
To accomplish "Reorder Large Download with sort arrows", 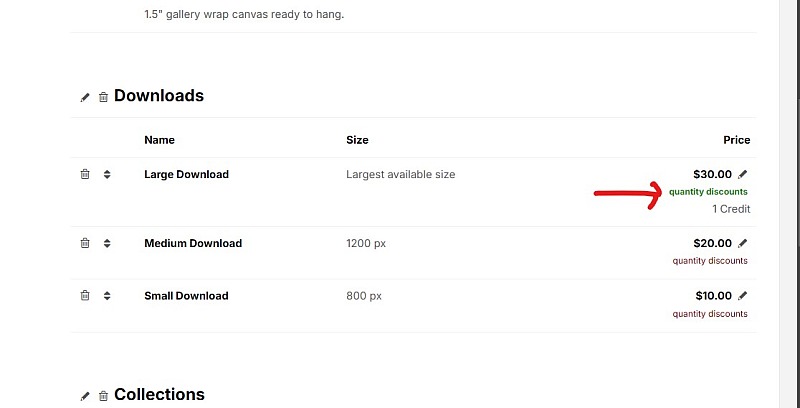I will (107, 174).
